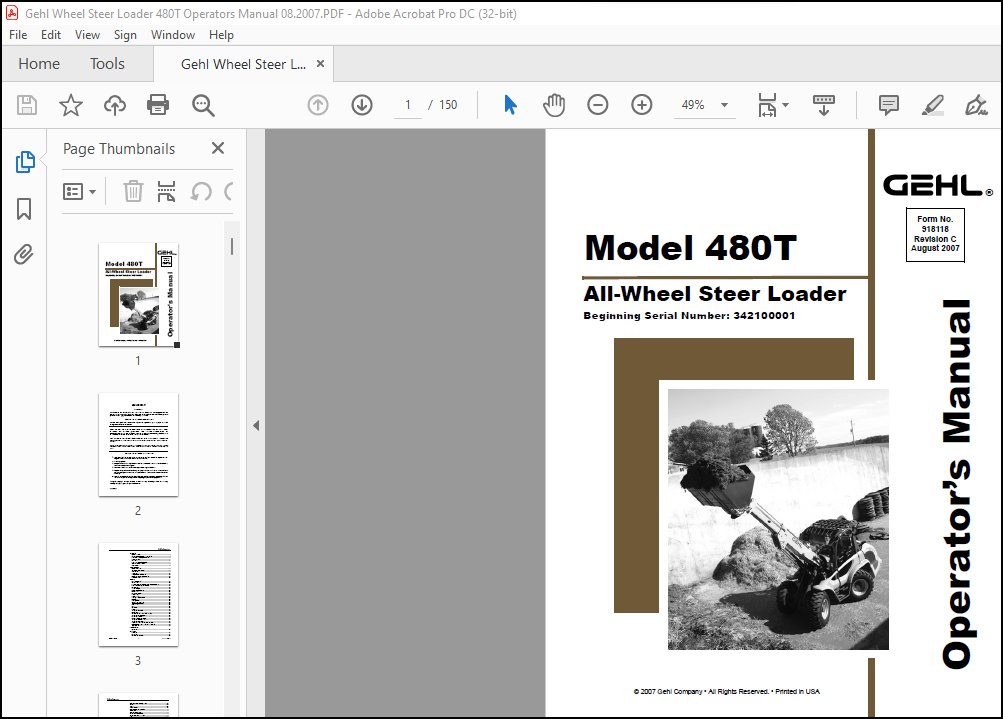1003x719 pixels.
Task: Click the loader photograph on cover page
Action: point(778,519)
